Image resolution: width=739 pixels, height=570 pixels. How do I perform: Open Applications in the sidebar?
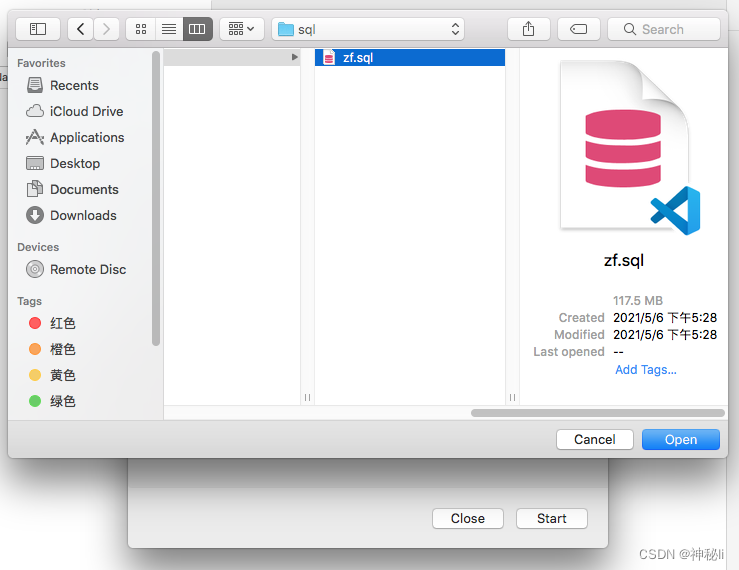[x=87, y=137]
